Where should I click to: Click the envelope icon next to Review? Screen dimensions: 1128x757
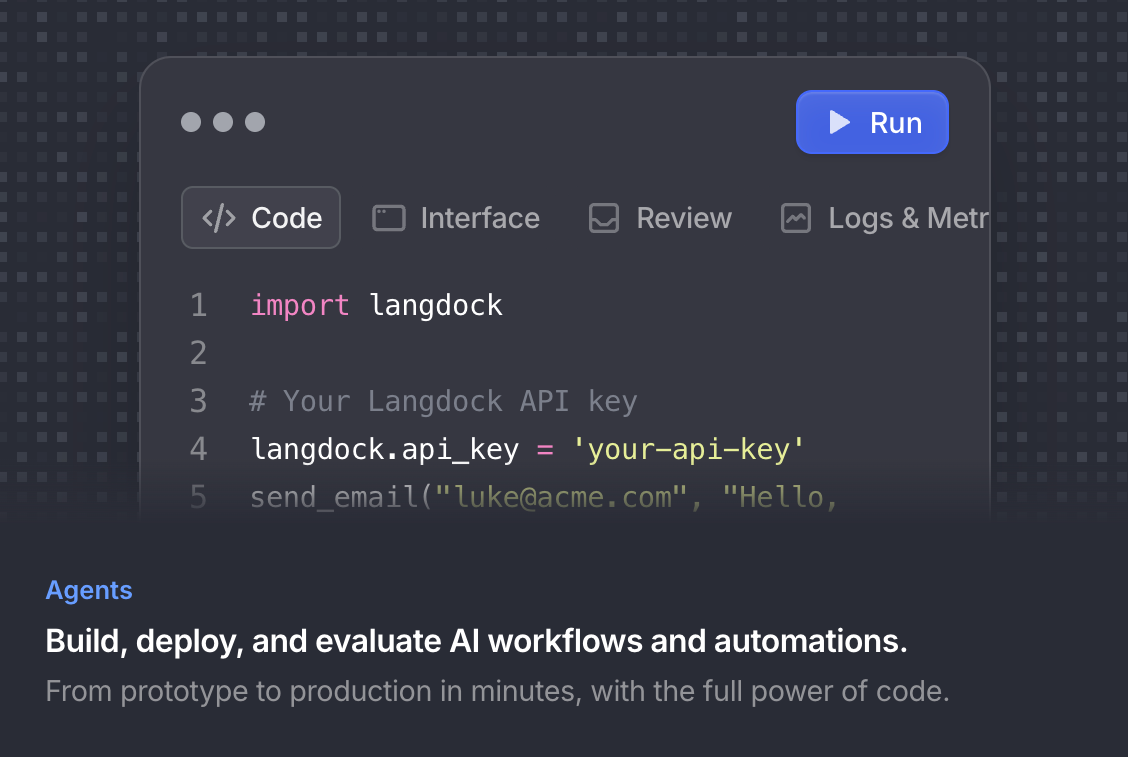[x=604, y=217]
